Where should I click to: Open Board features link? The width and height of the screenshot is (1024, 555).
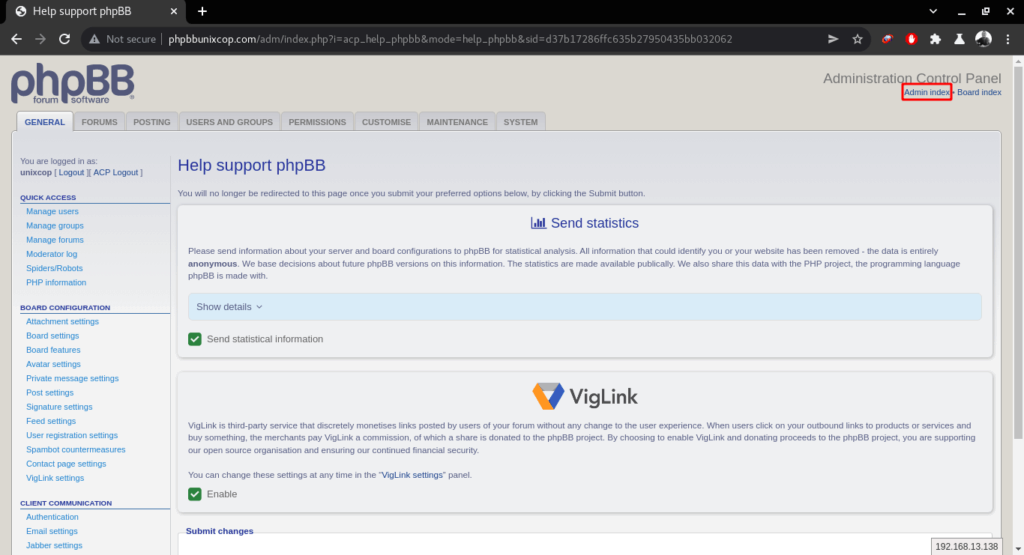point(54,350)
